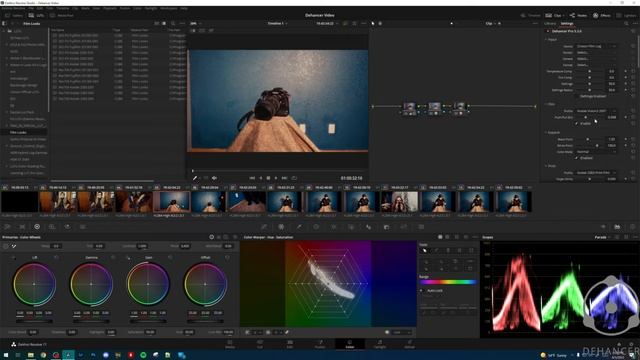Image resolution: width=640 pixels, height=360 pixels.
Task: Open the Blur palette
Action: click(369, 227)
